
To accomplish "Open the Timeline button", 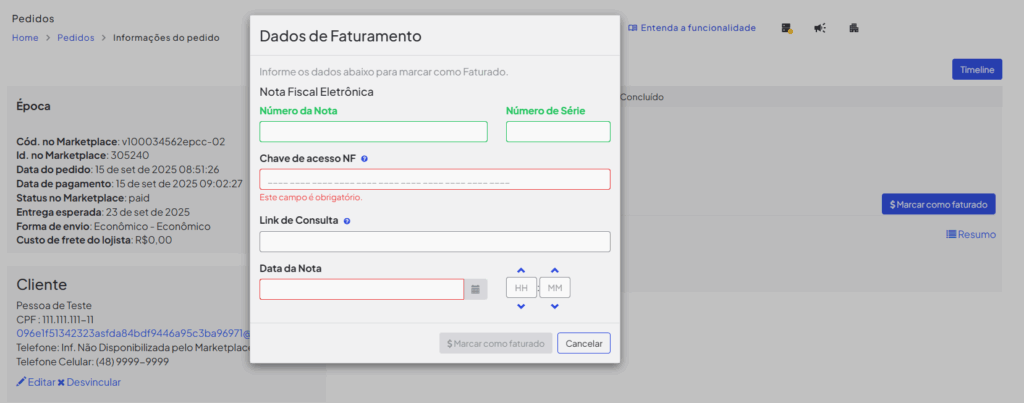I will 977,70.
